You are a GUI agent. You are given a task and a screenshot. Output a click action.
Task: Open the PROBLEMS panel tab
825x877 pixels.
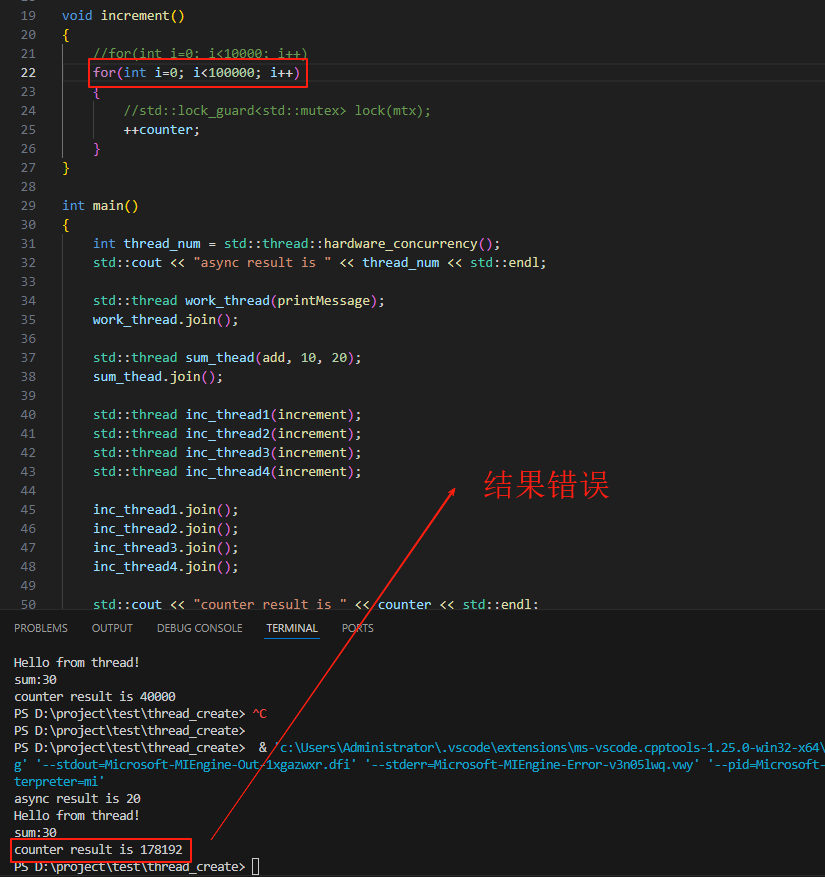[x=41, y=628]
